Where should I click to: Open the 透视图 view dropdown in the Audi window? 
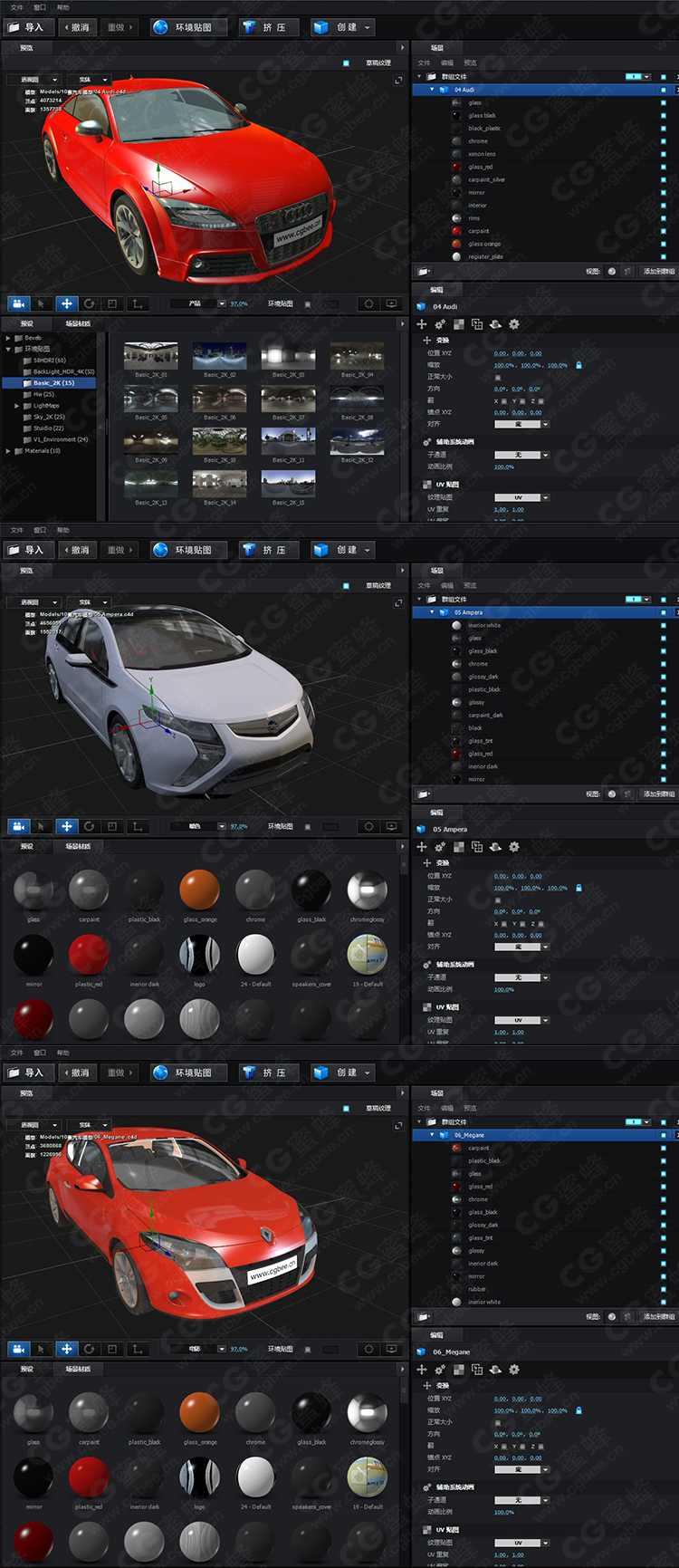point(33,80)
